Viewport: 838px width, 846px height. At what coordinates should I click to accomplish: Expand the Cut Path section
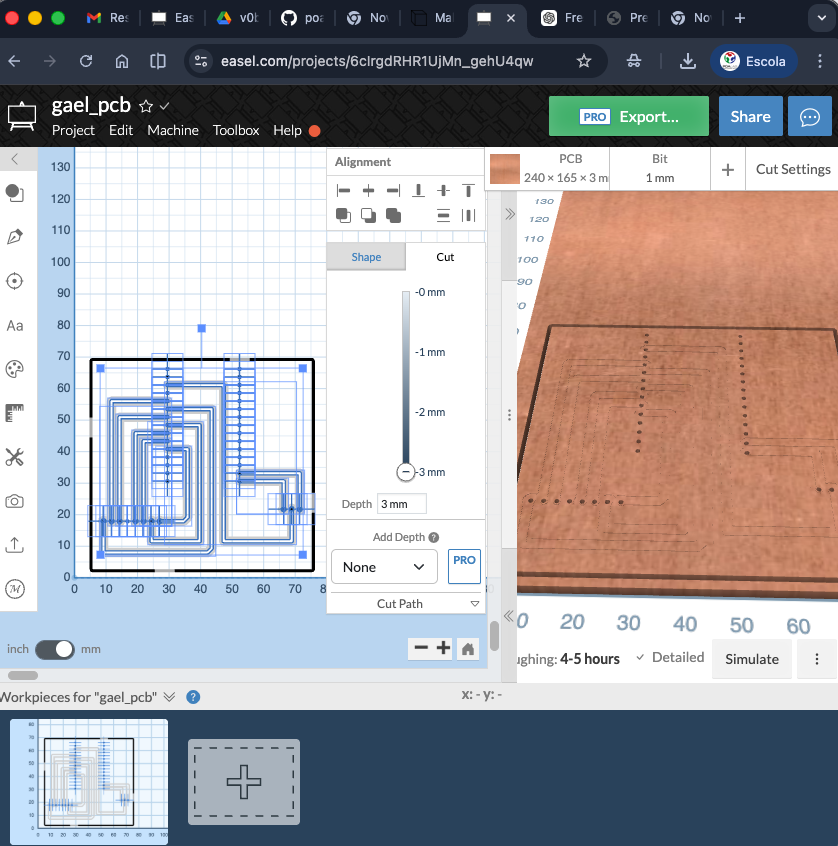click(x=405, y=604)
